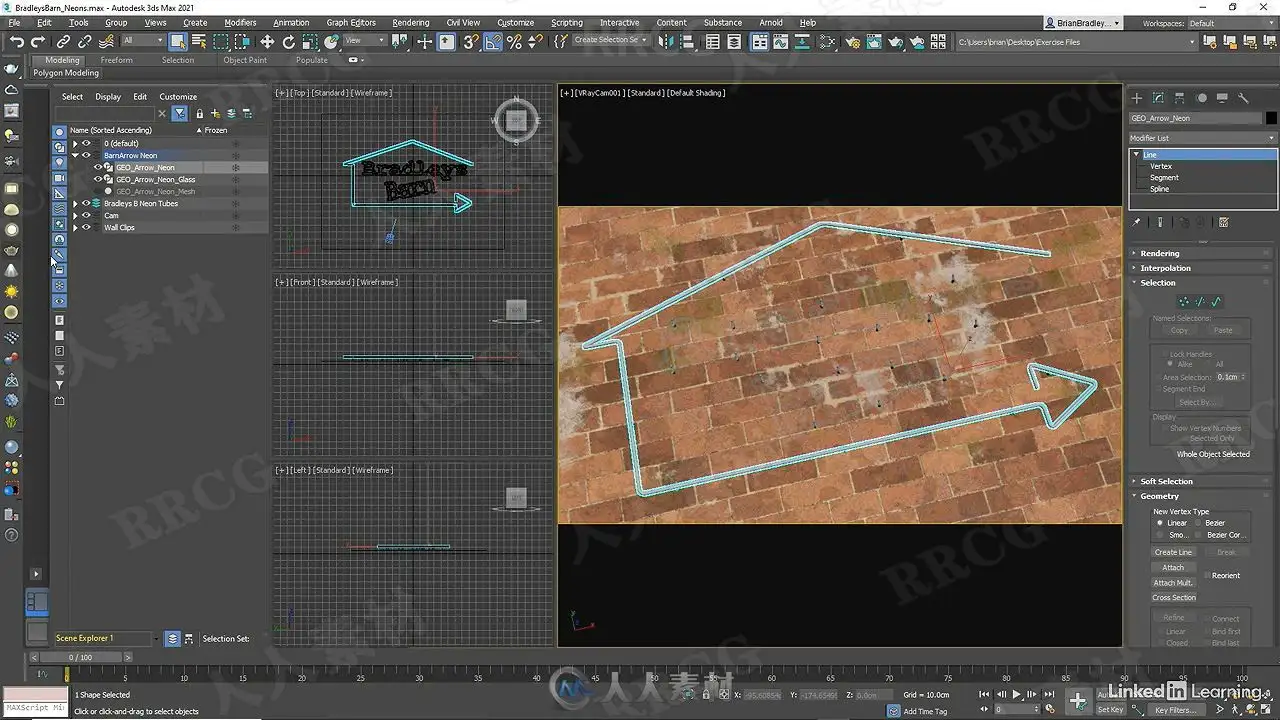Click the Create Line button

(x=1174, y=552)
